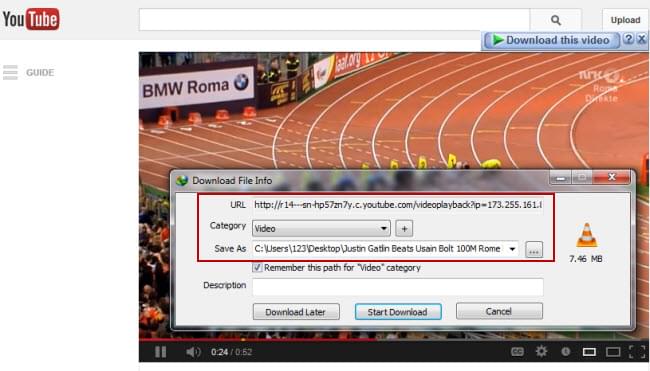The height and width of the screenshot is (371, 650).
Task: Enter fullscreen mode in the video player
Action: click(x=637, y=352)
